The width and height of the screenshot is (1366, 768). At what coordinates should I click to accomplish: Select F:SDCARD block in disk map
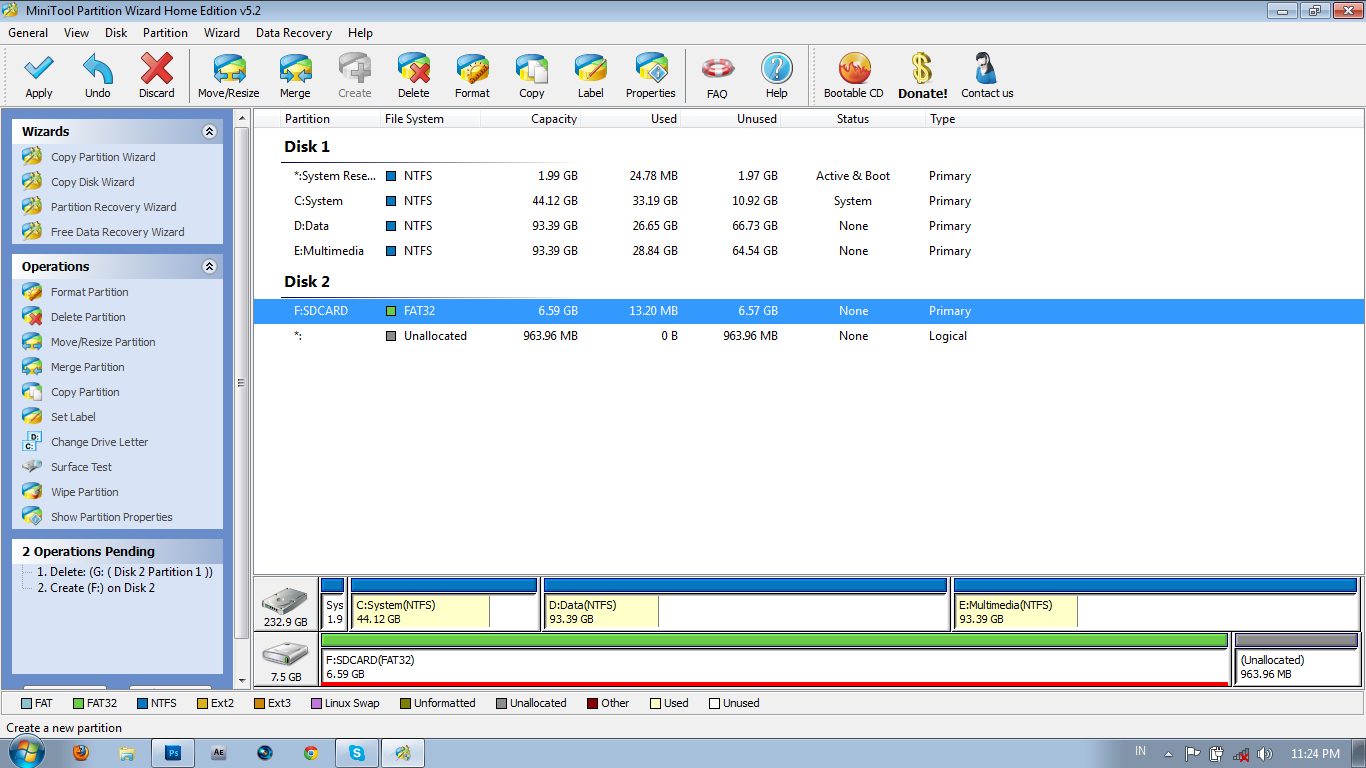774,659
